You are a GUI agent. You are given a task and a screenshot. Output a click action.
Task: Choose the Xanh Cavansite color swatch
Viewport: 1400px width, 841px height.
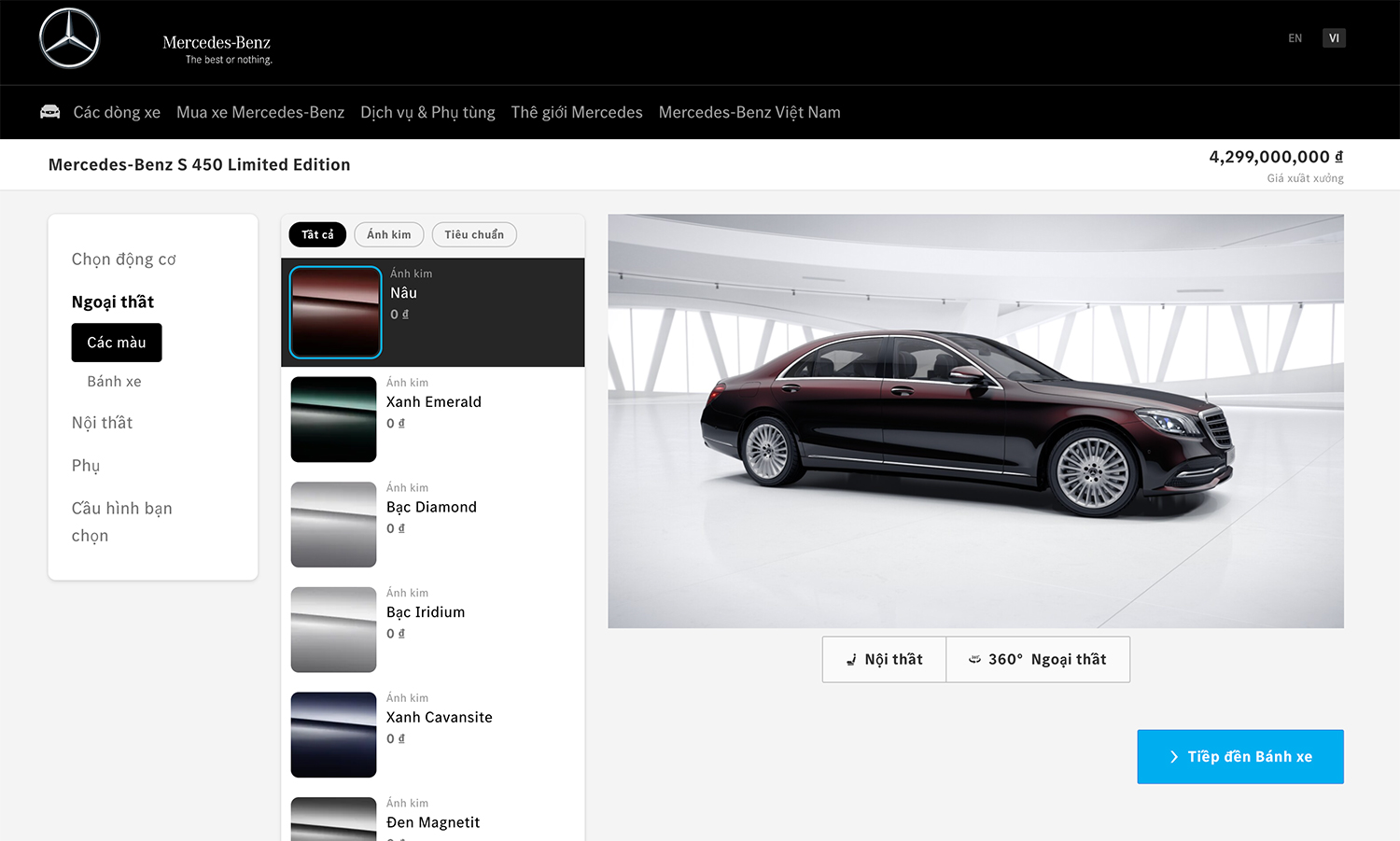point(334,735)
